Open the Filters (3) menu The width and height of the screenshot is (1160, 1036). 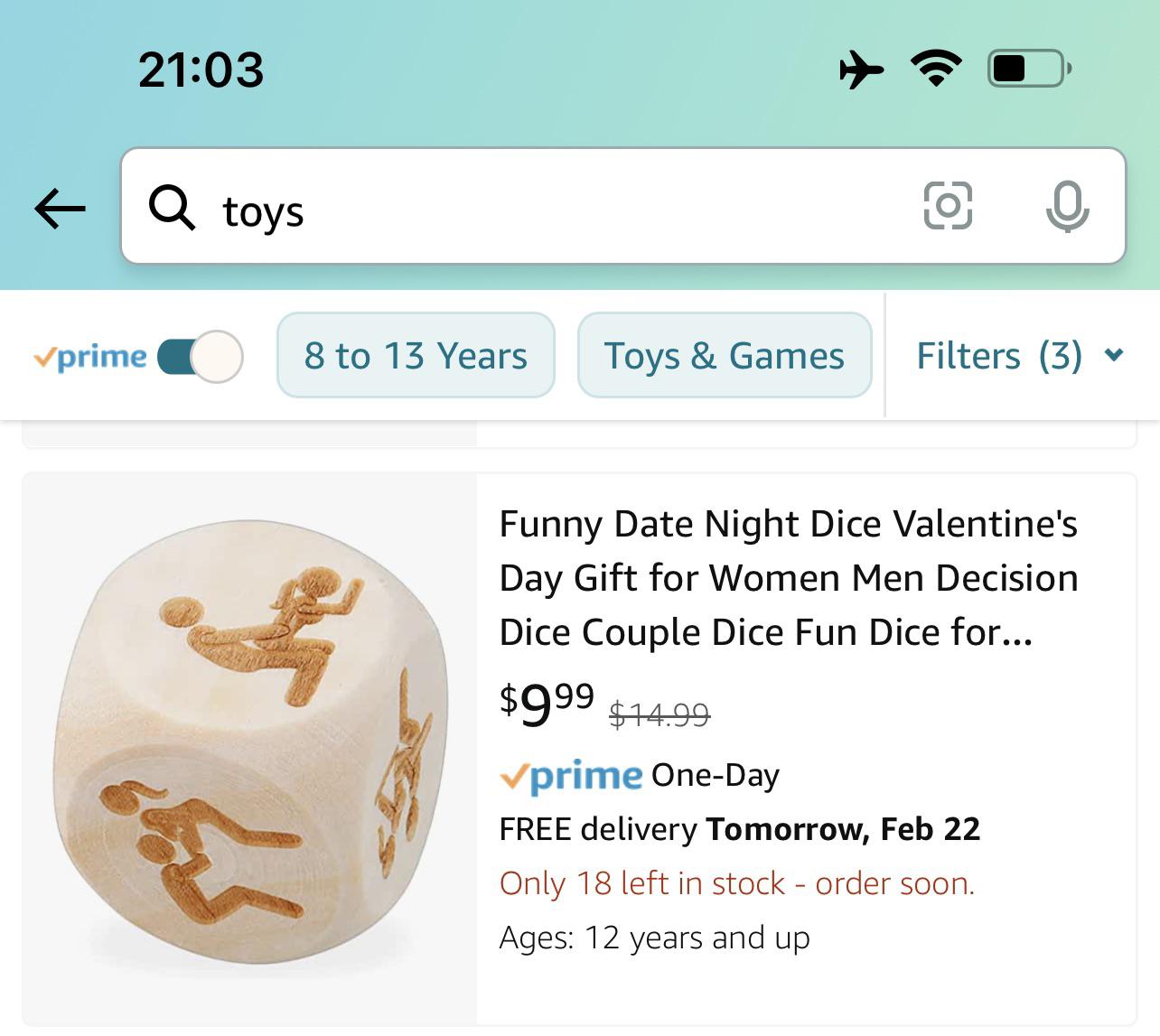click(998, 356)
